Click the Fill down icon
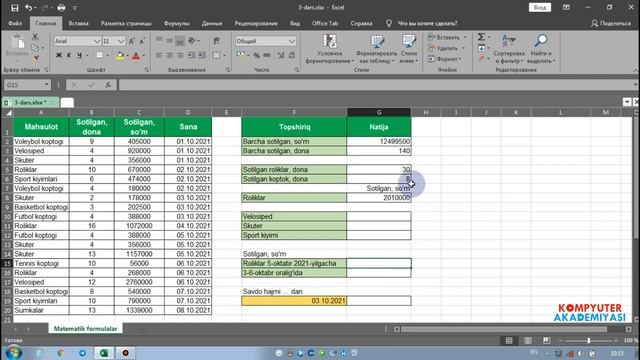The width and height of the screenshot is (640, 360). [x=481, y=48]
